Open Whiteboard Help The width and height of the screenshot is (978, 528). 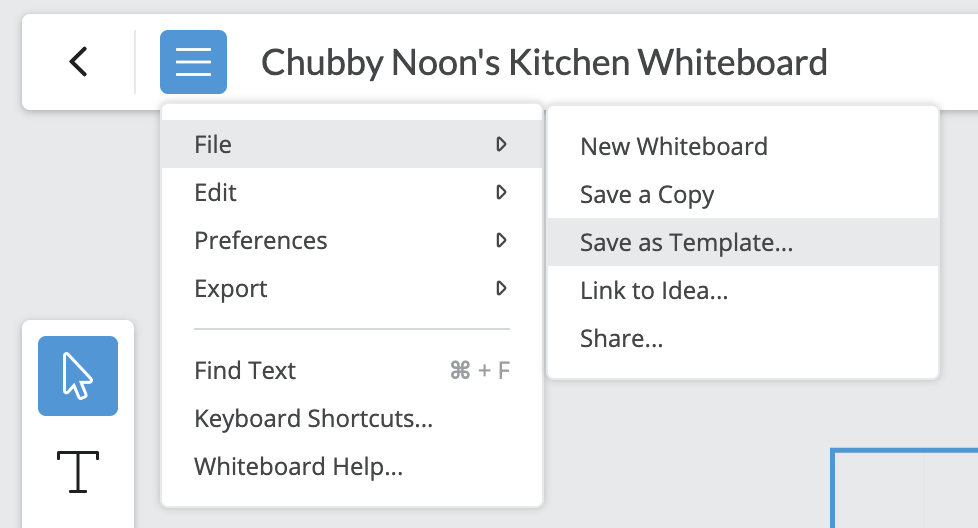pos(352,466)
